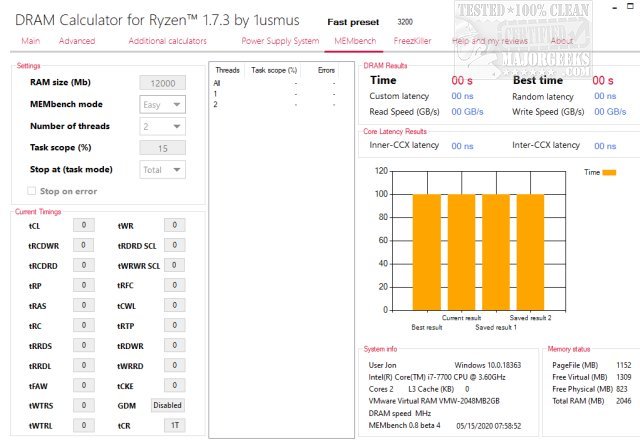The image size is (640, 448).
Task: Click the tRP timing value field
Action: tap(84, 285)
